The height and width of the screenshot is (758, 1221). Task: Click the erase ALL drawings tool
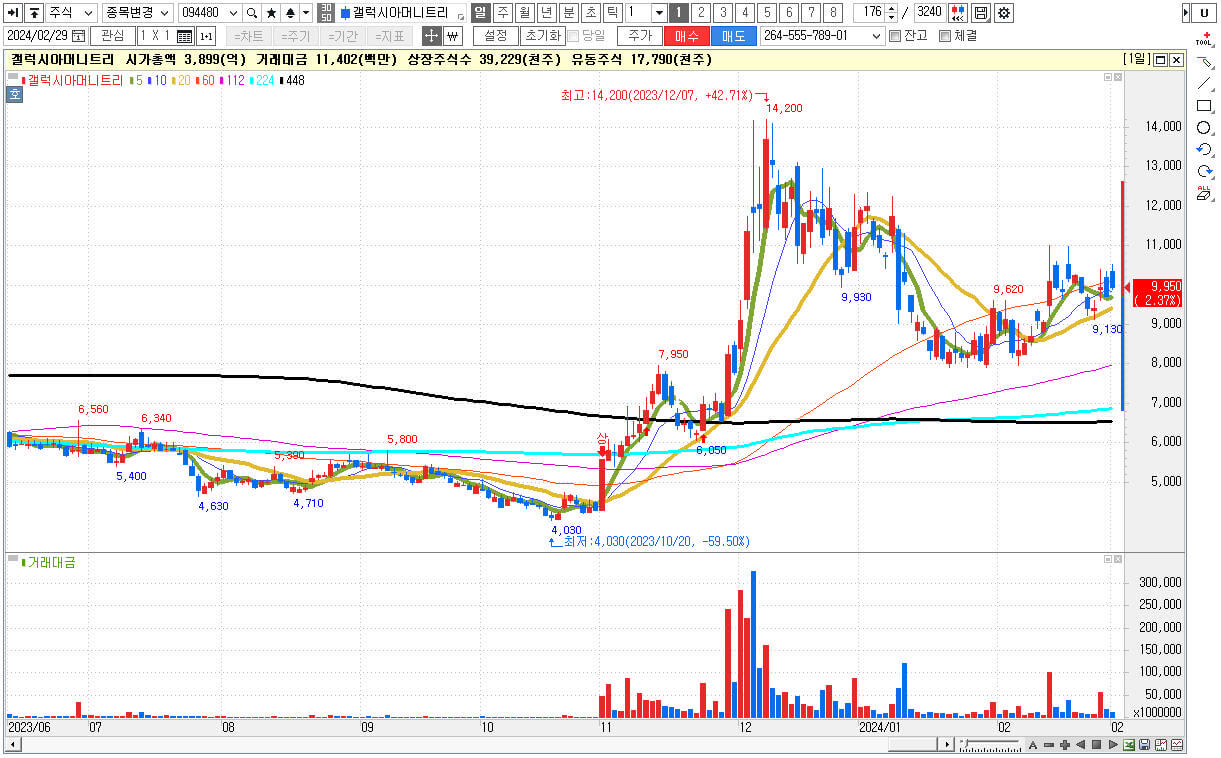point(1205,193)
